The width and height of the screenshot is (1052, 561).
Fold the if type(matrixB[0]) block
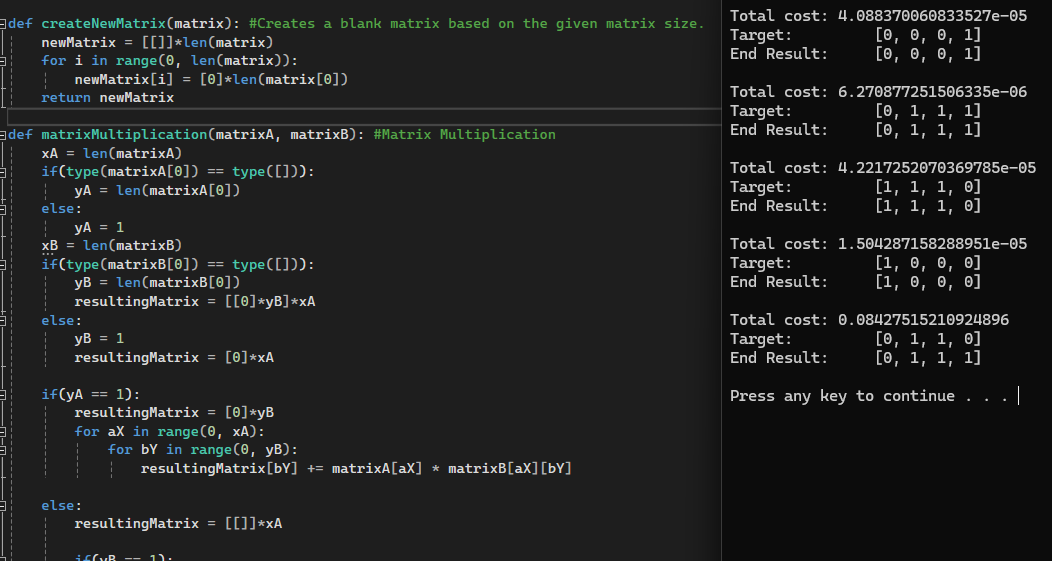click(4, 265)
